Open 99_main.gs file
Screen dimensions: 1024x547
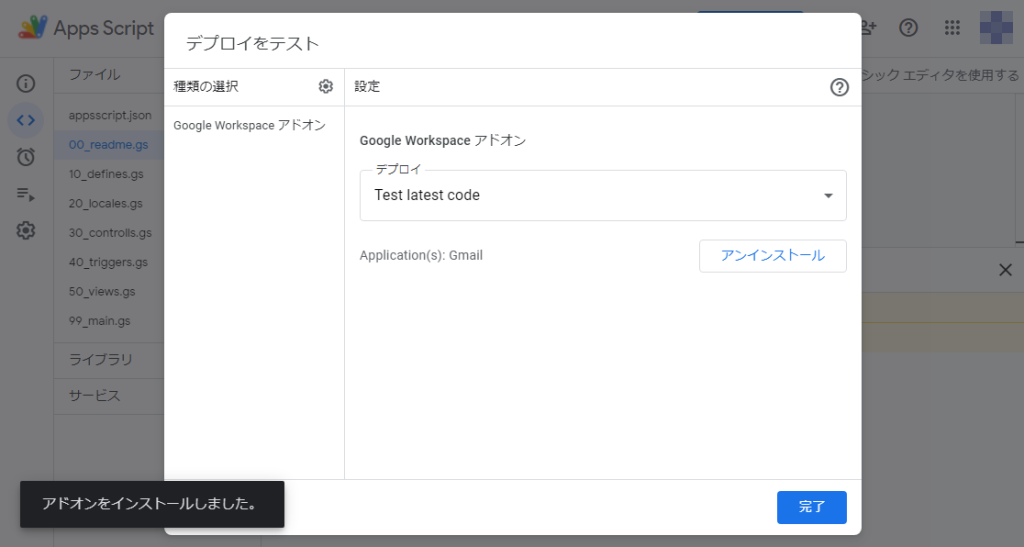click(x=99, y=321)
